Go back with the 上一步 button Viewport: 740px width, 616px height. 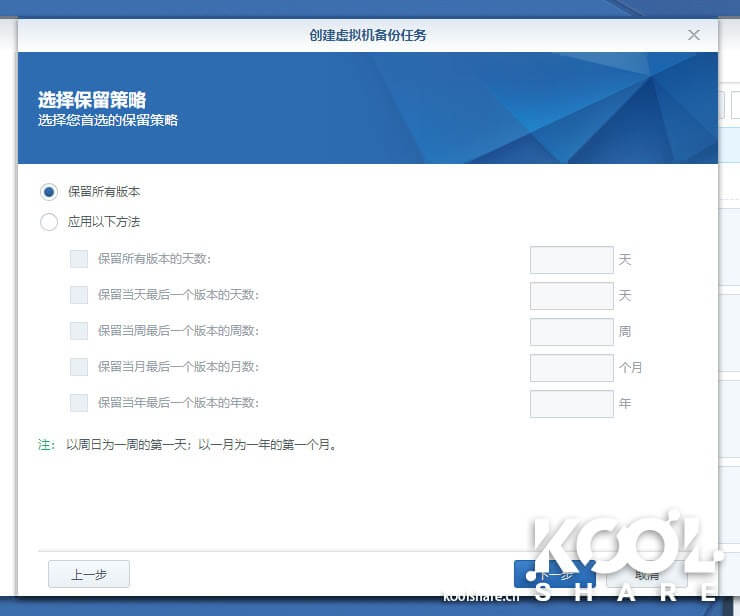[89, 574]
